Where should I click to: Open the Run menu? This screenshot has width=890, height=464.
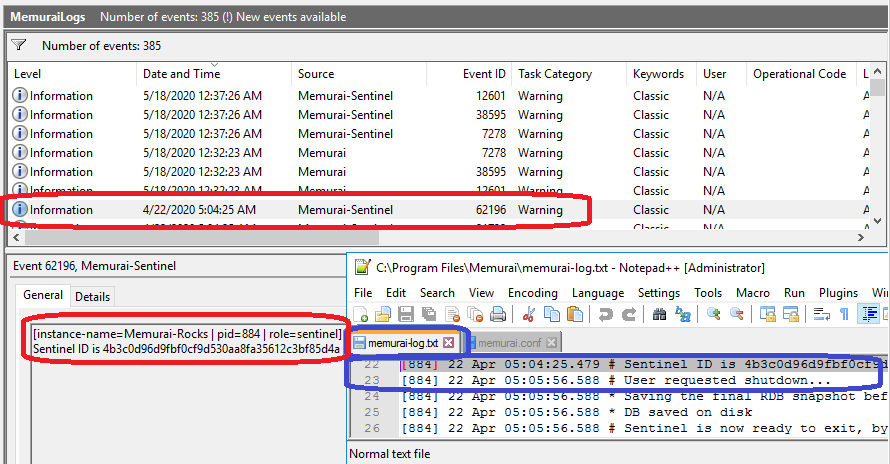pyautogui.click(x=794, y=292)
